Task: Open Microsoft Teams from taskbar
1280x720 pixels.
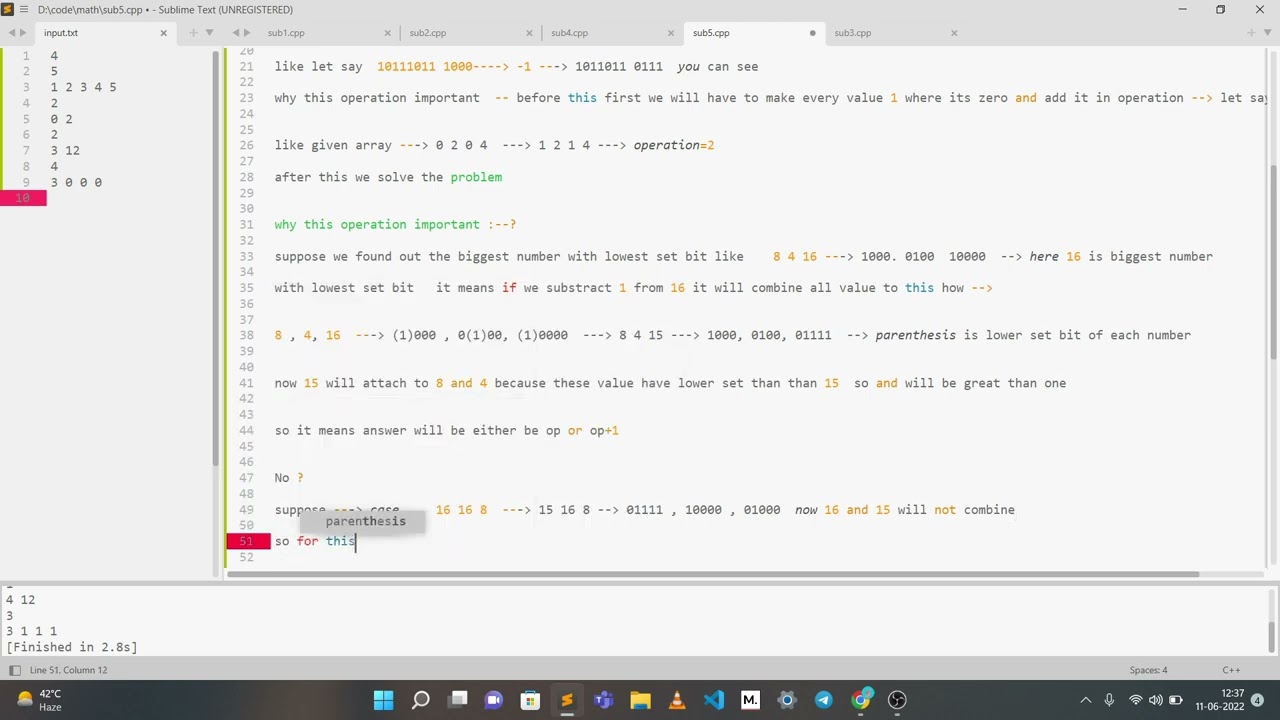Action: point(604,700)
